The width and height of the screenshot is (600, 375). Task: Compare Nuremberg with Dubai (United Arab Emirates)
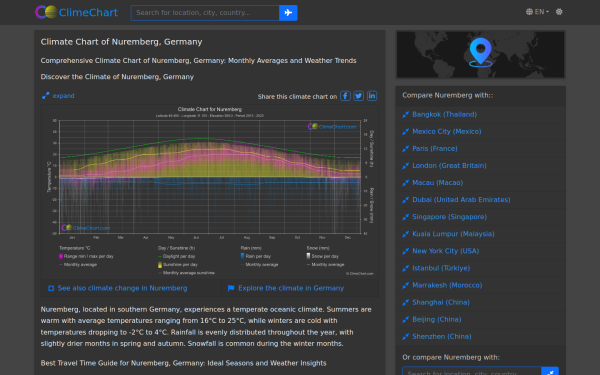461,200
